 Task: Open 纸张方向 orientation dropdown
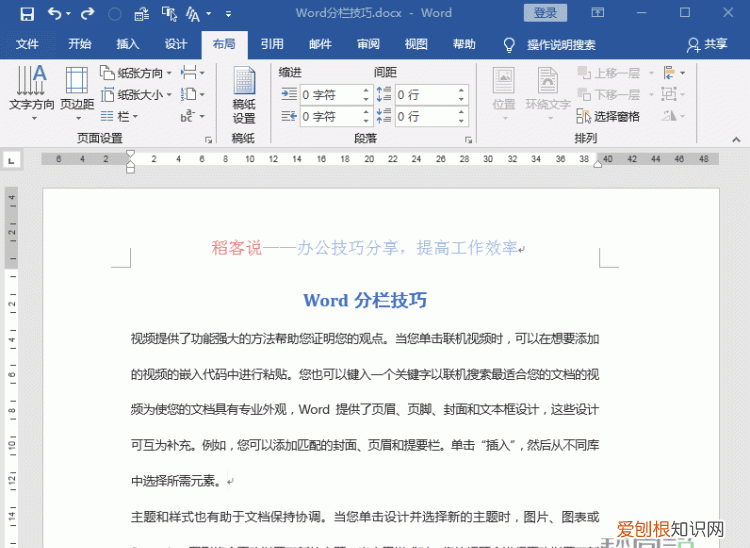[x=136, y=73]
